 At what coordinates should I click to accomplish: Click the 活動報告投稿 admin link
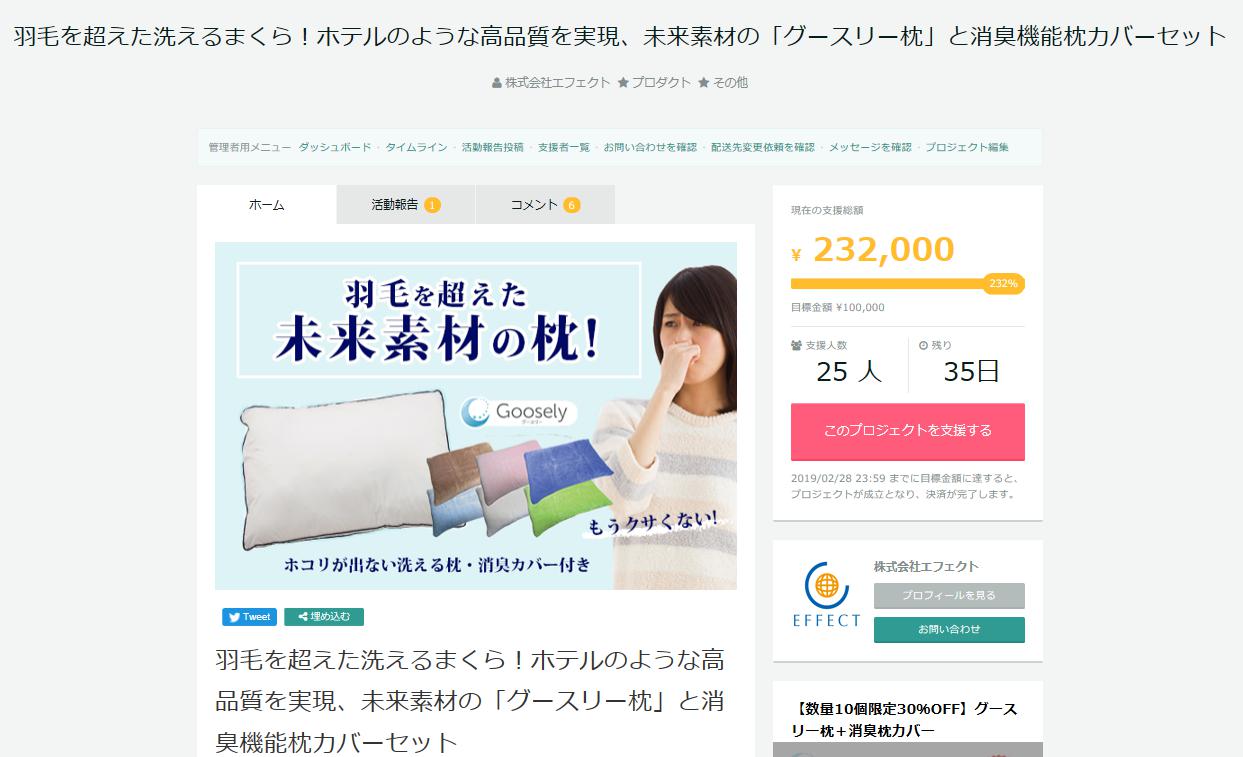tap(492, 147)
